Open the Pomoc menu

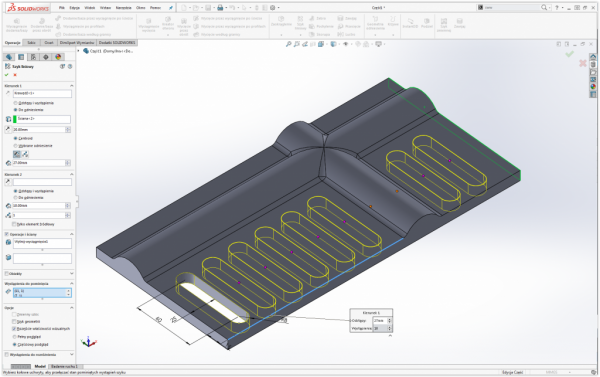(155, 8)
